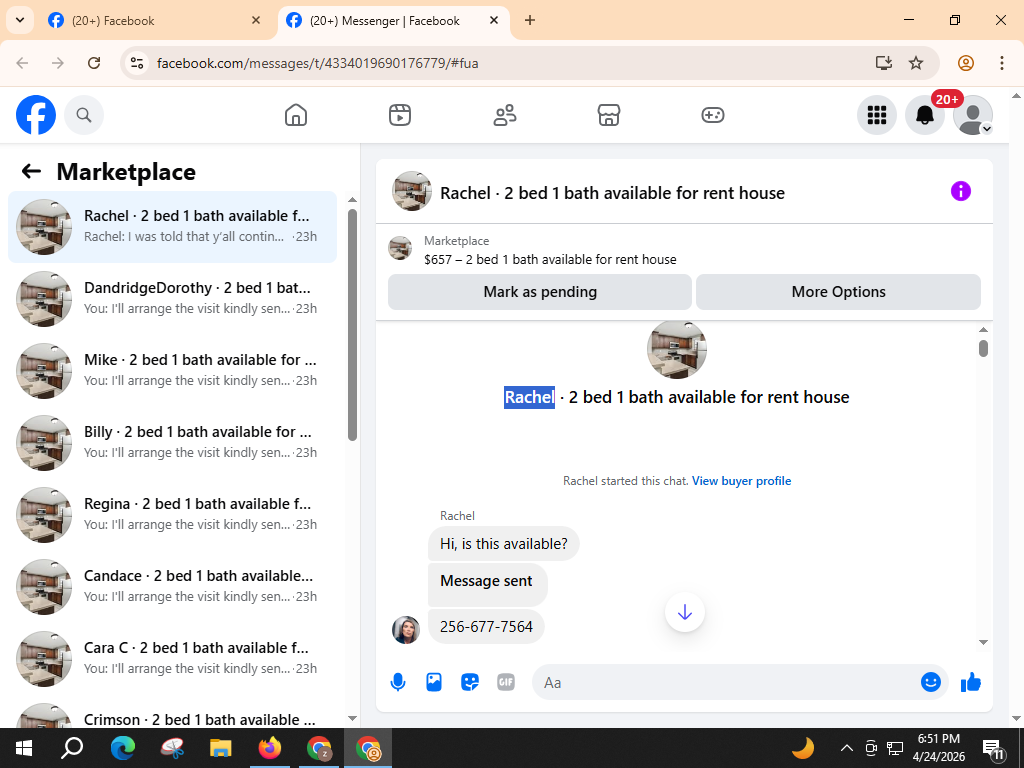
Task: Click the listing thumbnail in the chat header
Action: [x=411, y=191]
